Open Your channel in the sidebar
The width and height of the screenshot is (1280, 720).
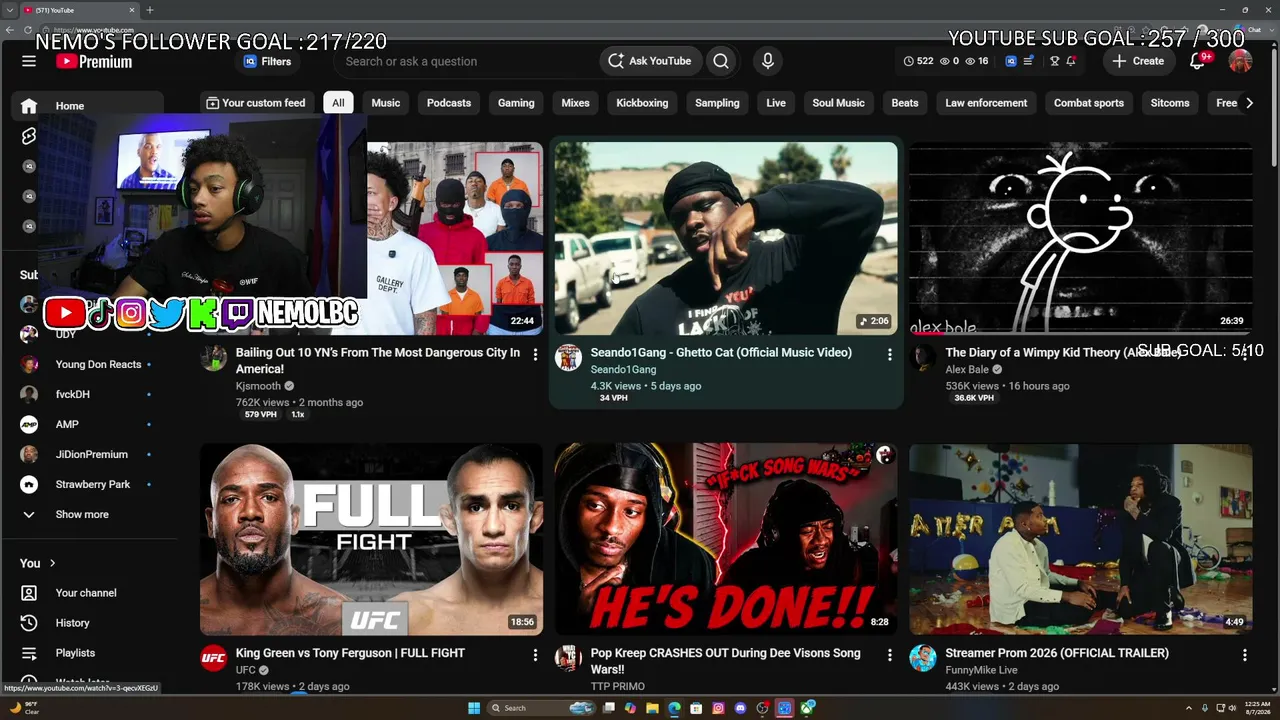[88, 593]
